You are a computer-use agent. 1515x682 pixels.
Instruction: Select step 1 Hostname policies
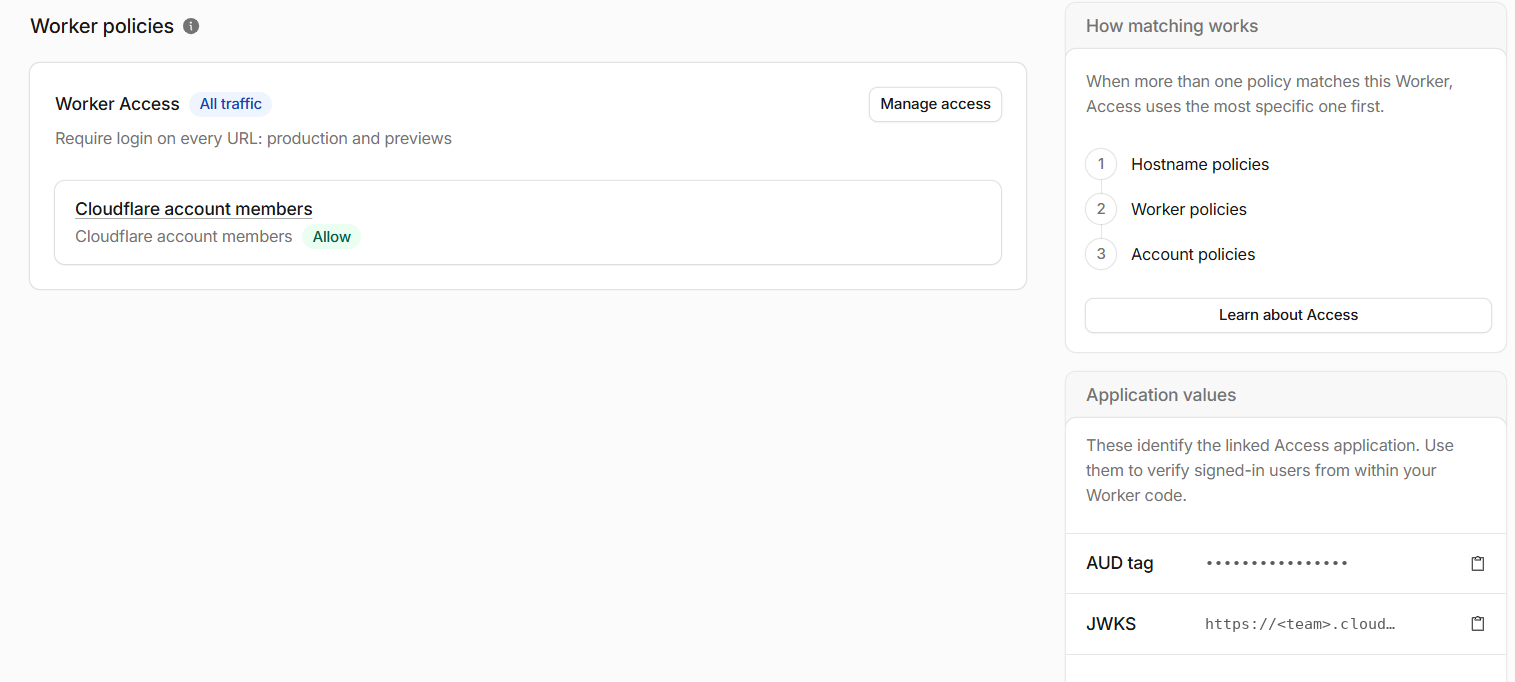[x=1199, y=164]
